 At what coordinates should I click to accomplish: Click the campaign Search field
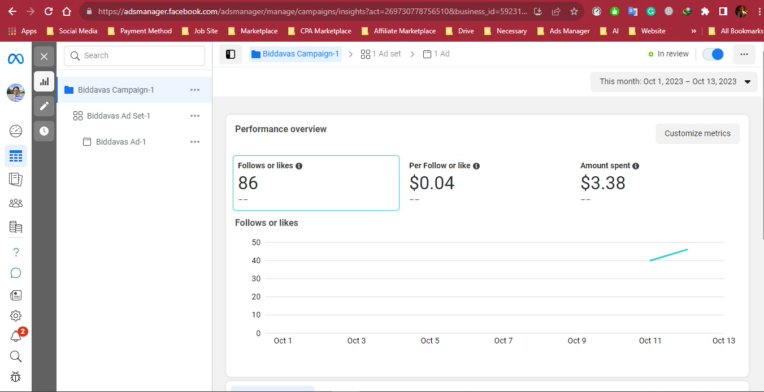[x=134, y=56]
